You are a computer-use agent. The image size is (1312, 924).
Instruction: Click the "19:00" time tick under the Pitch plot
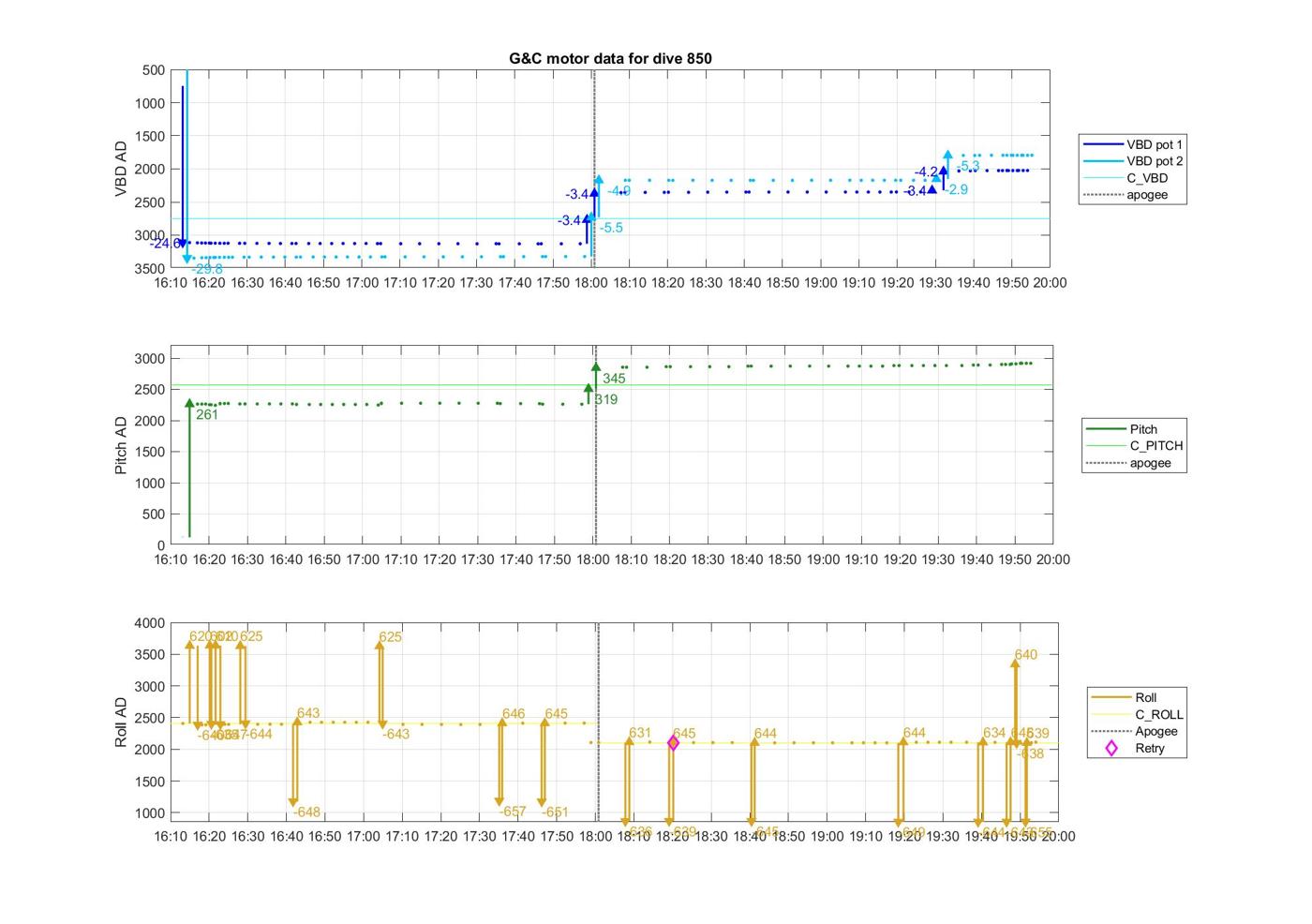tap(823, 559)
